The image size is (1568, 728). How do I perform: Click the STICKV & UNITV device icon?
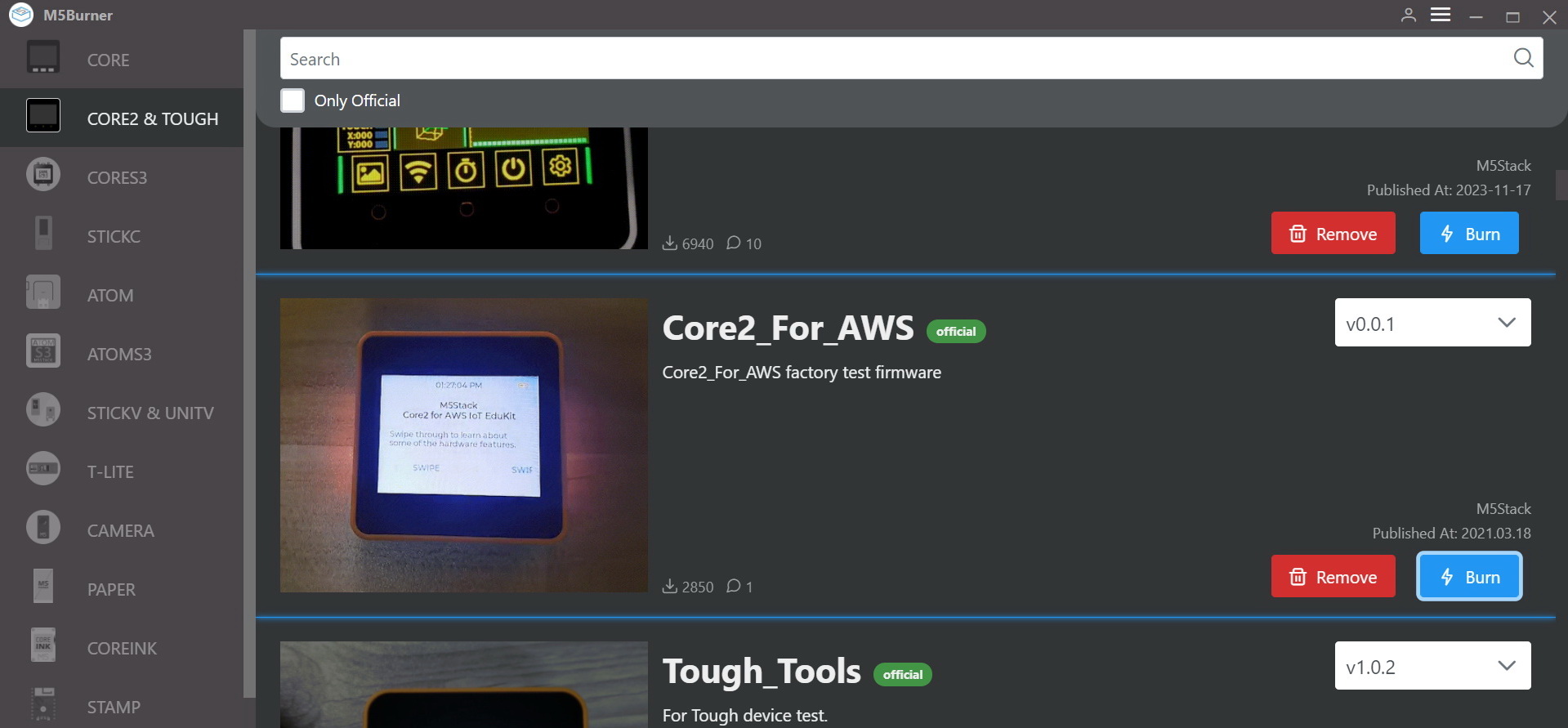click(43, 411)
